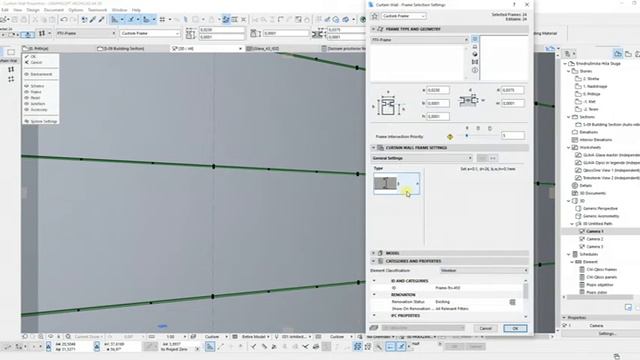Click the Settings button below Camera properties
Screen dimensions: 640x360
coord(607,333)
